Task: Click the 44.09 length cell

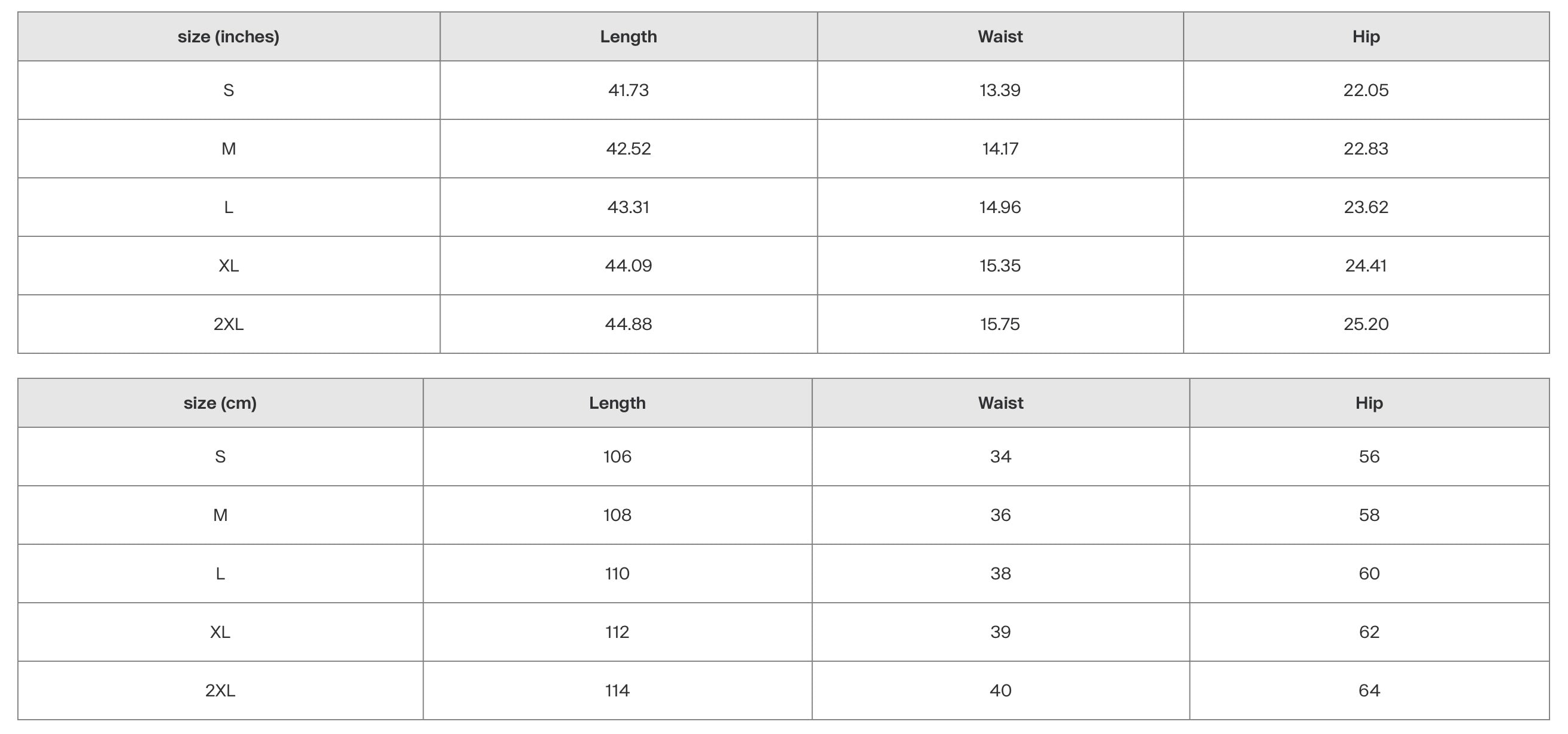Action: 628,266
